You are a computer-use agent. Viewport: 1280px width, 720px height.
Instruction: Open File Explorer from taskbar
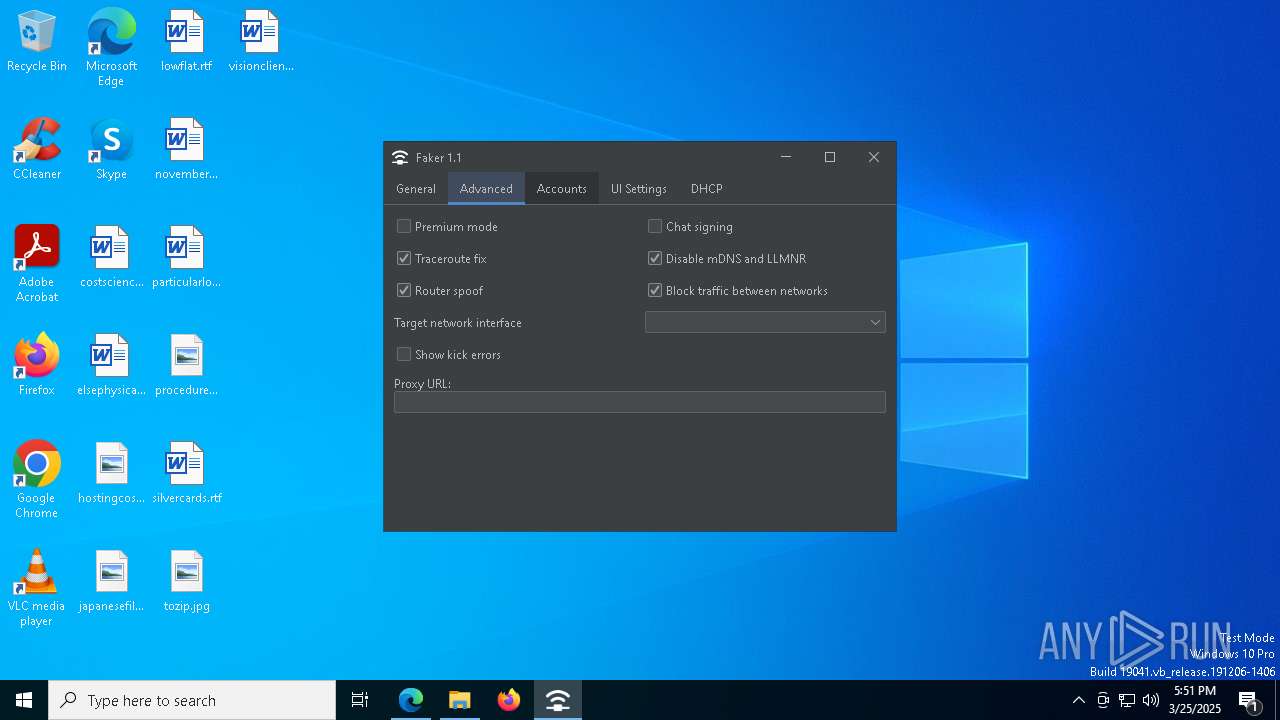(459, 700)
